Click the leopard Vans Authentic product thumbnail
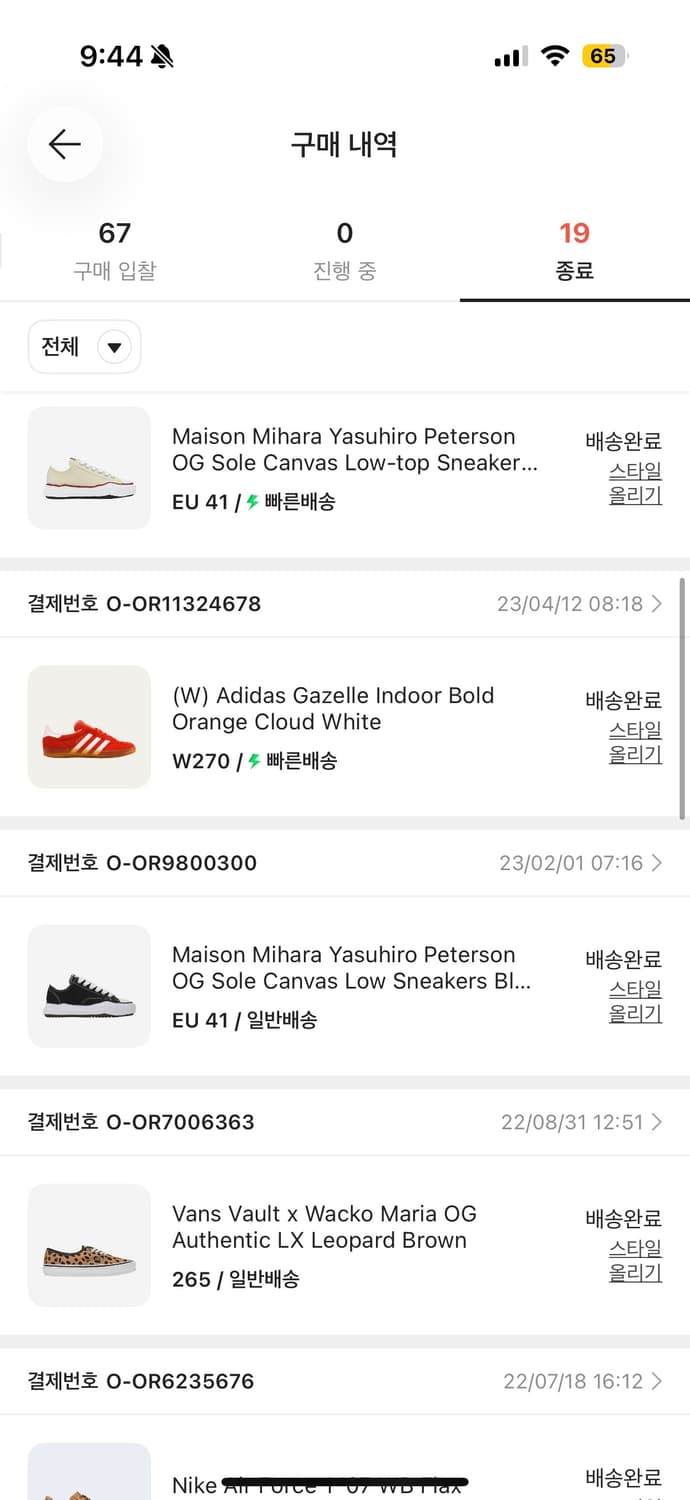This screenshot has height=1500, width=690. 89,1245
